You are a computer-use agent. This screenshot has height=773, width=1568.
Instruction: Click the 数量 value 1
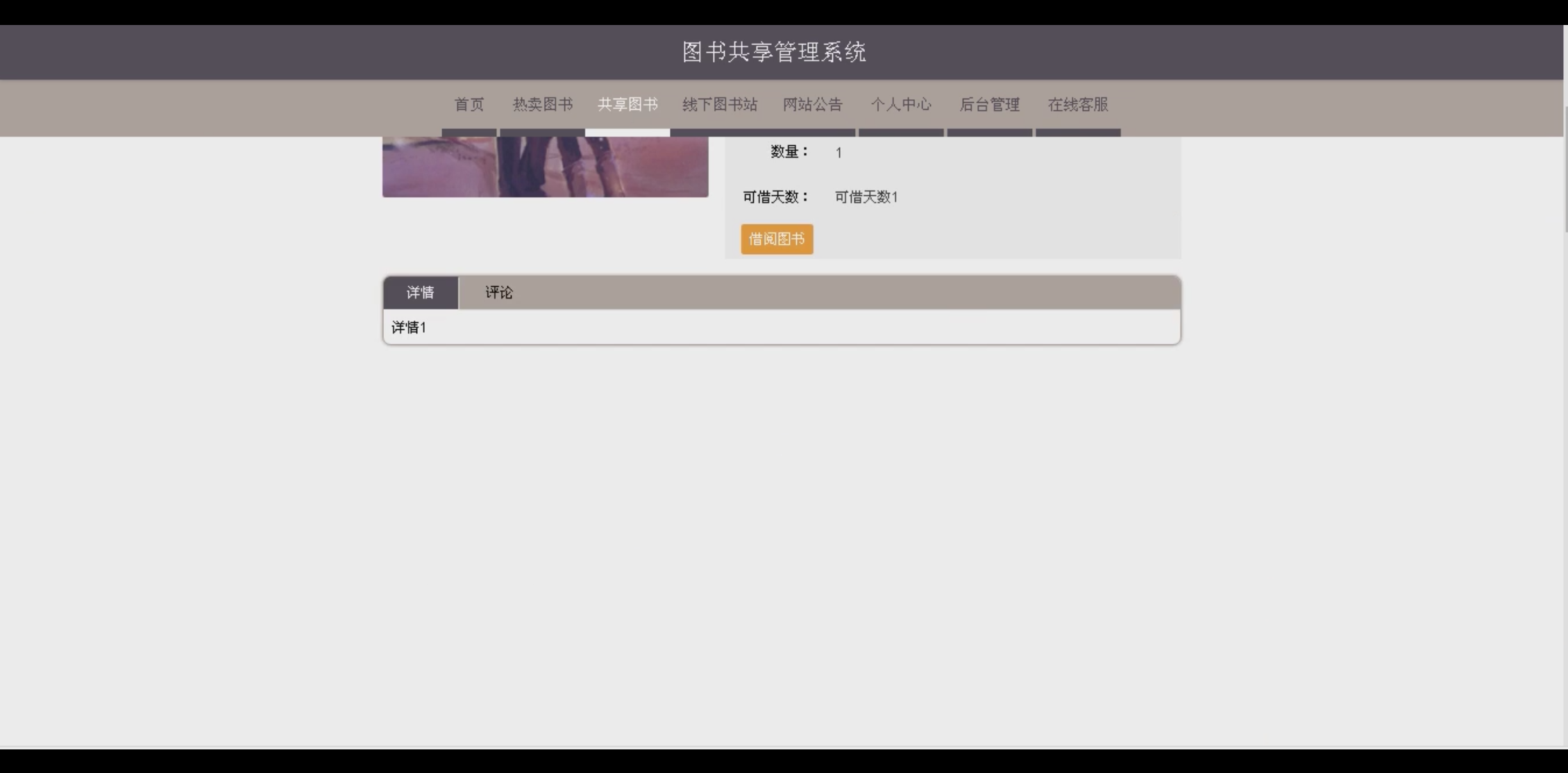click(x=838, y=153)
